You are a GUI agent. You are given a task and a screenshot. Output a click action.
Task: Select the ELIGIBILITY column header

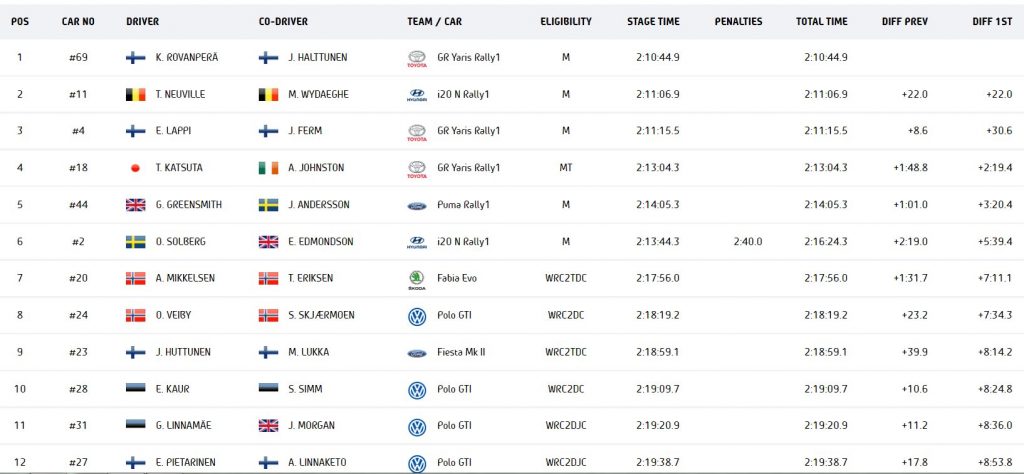(566, 22)
